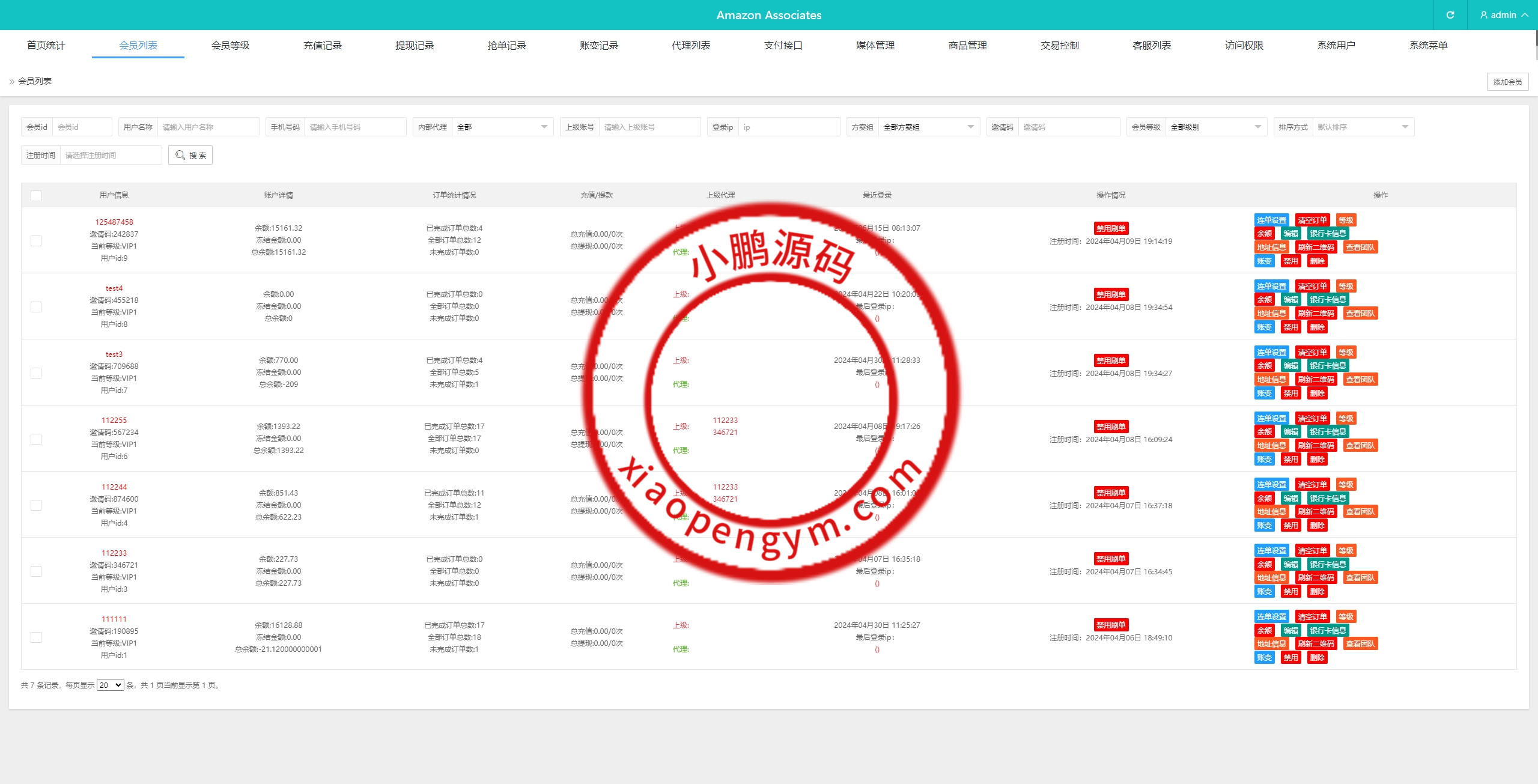Image resolution: width=1538 pixels, height=784 pixels.
Task: Click the 添加会员 button
Action: 1507,82
